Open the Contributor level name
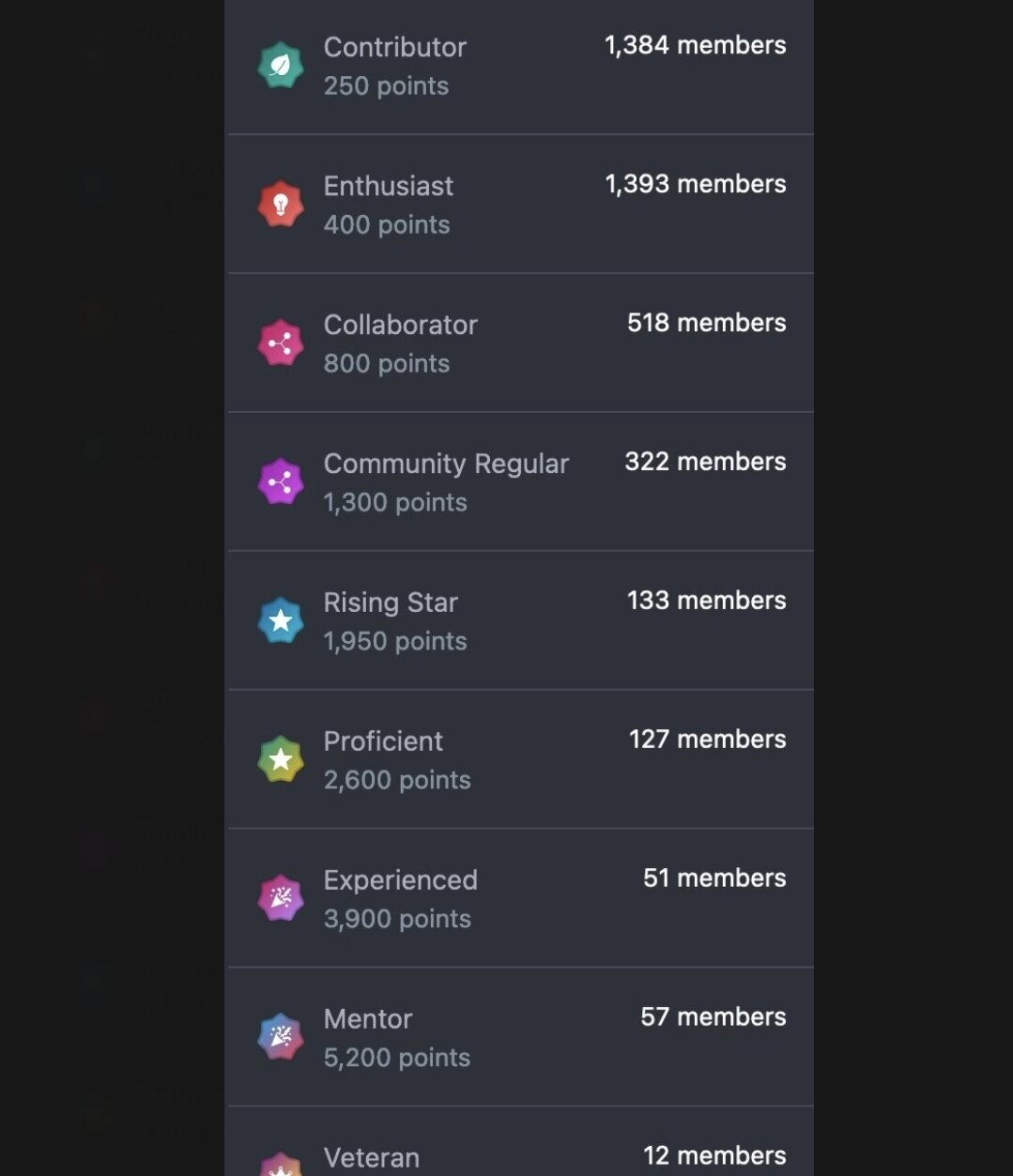 (x=394, y=47)
